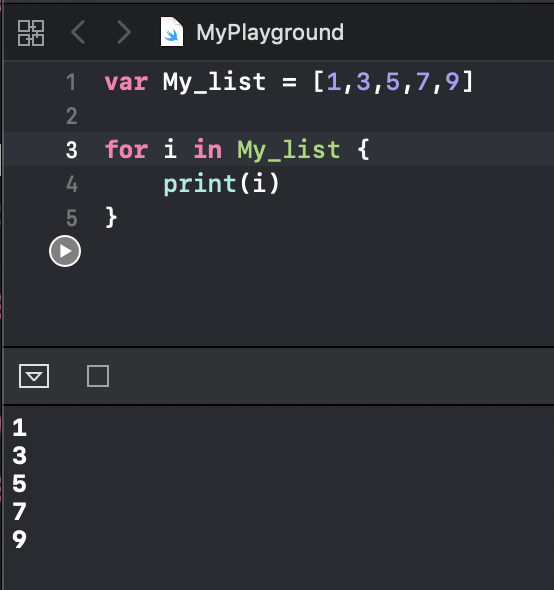The width and height of the screenshot is (554, 590).
Task: Click the 'for' keyword on line 3
Action: (126, 149)
